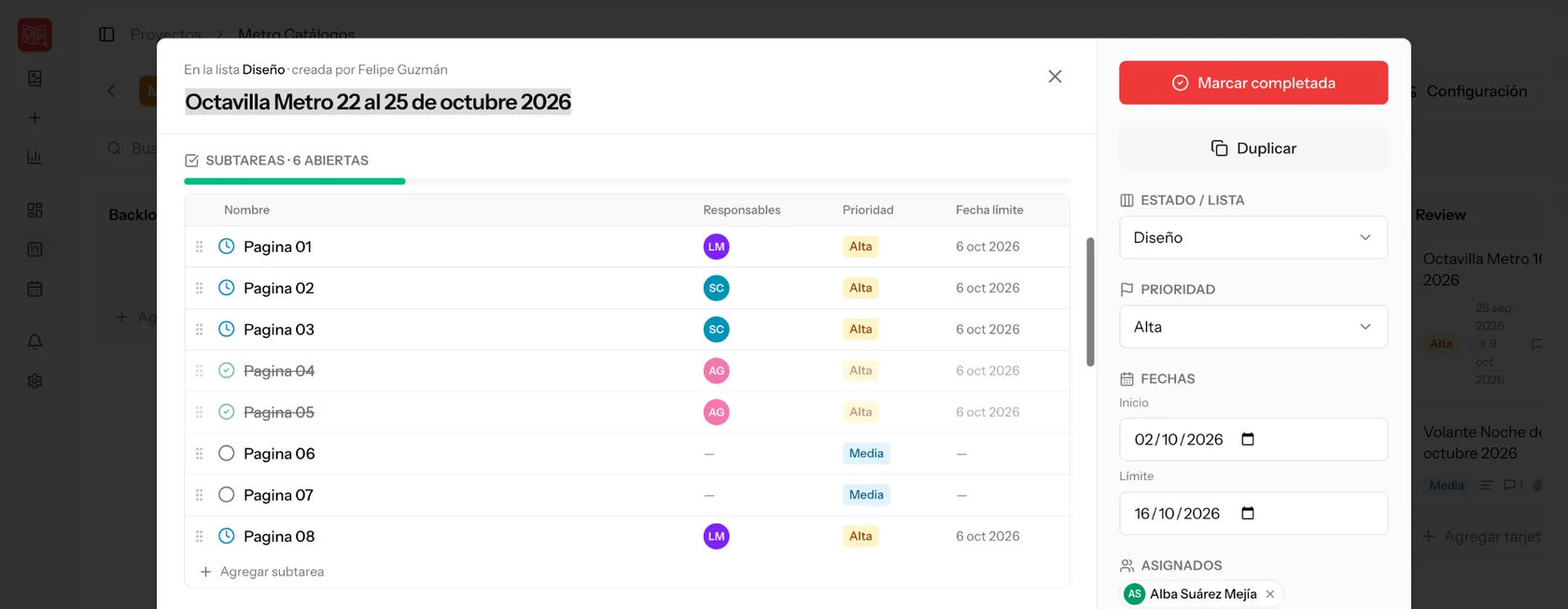This screenshot has height=609, width=1568.
Task: Change the Media priority badge on Pagina 07
Action: pos(866,495)
